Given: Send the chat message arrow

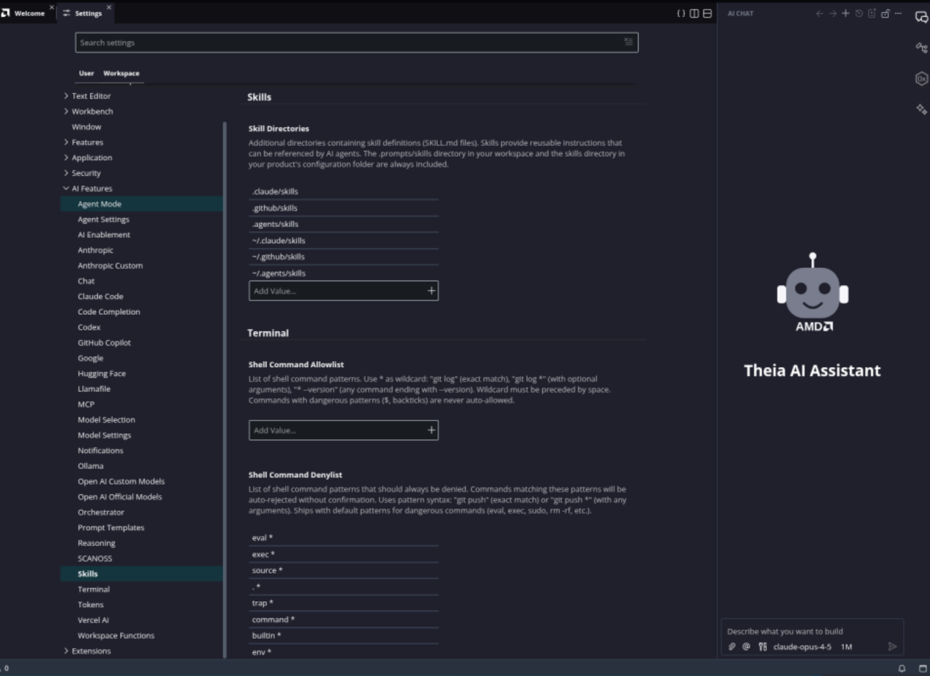Looking at the screenshot, I should [x=892, y=646].
